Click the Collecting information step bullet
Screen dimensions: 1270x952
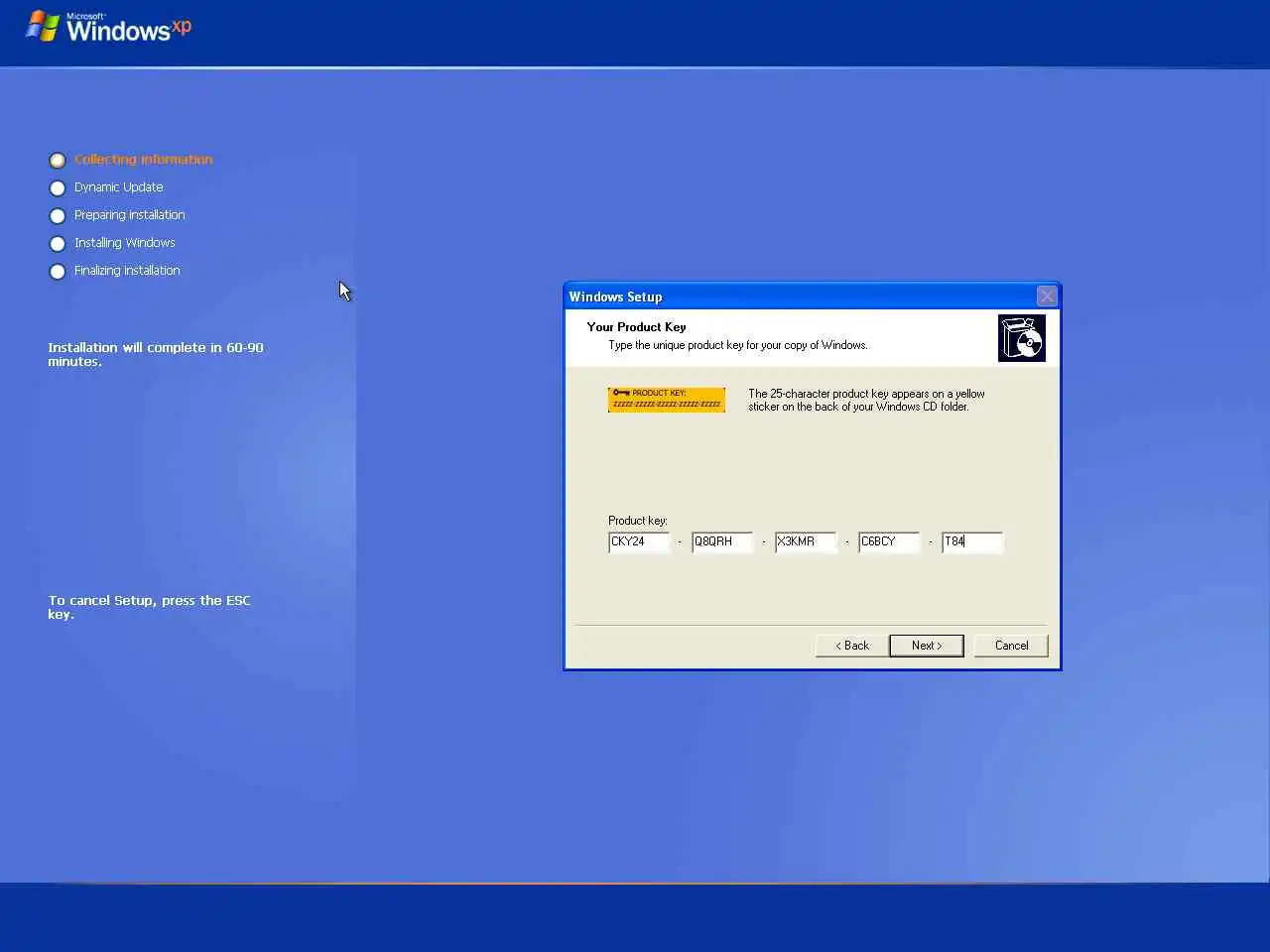pyautogui.click(x=58, y=161)
